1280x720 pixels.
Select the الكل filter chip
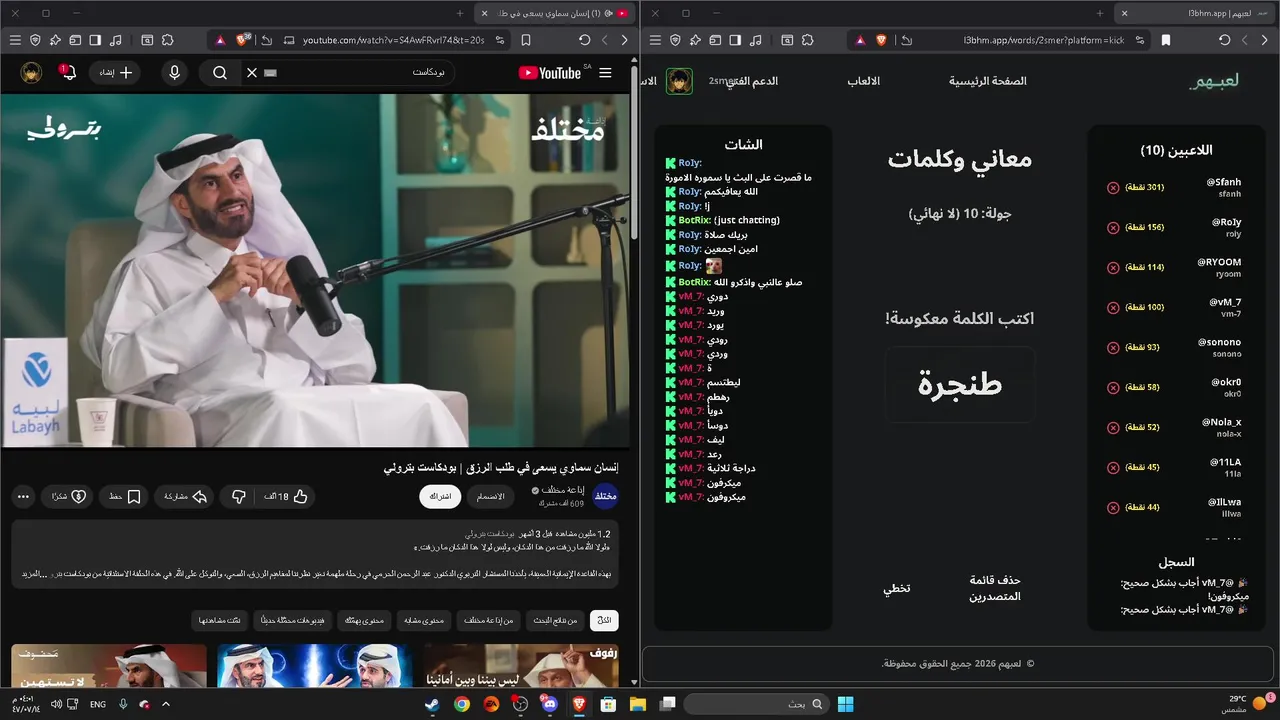[604, 621]
